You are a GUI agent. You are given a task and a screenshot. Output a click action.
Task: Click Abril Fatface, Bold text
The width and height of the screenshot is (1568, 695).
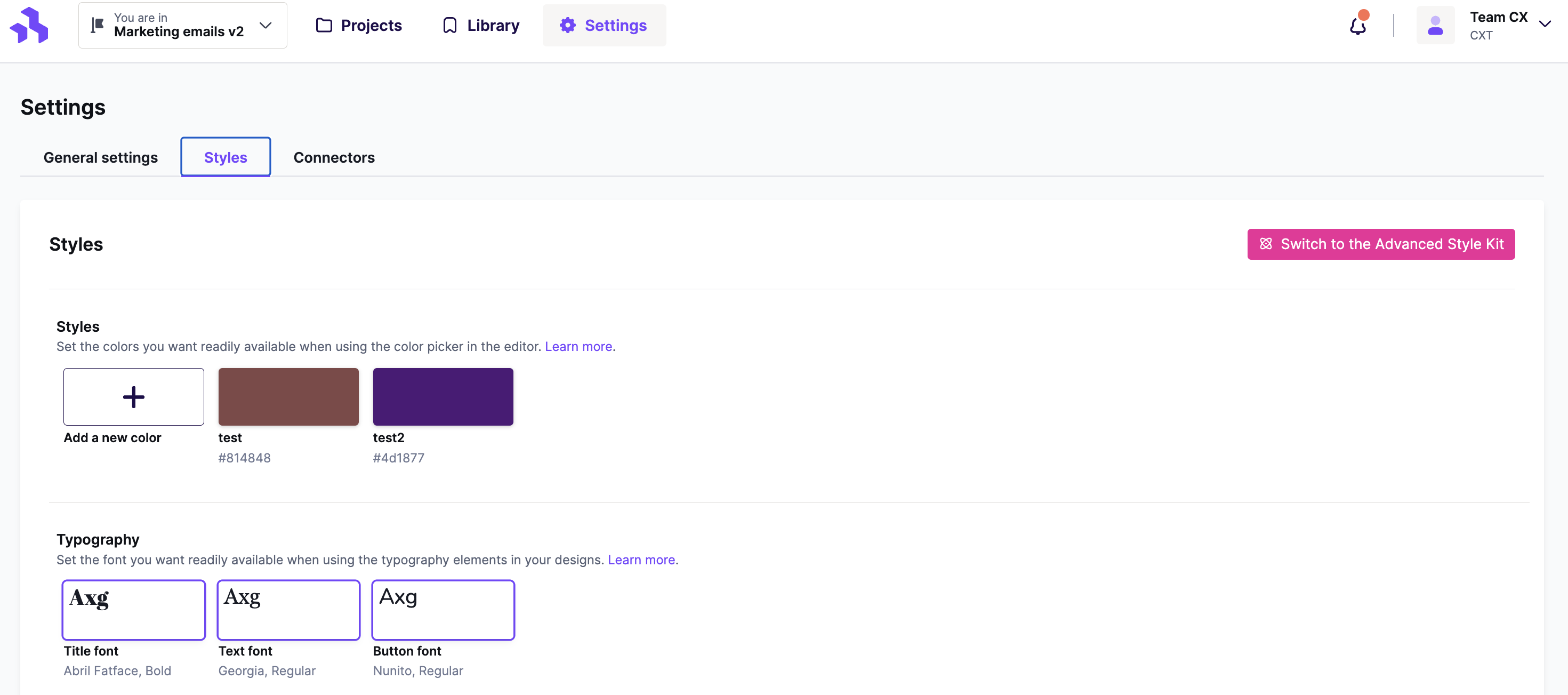tap(117, 670)
